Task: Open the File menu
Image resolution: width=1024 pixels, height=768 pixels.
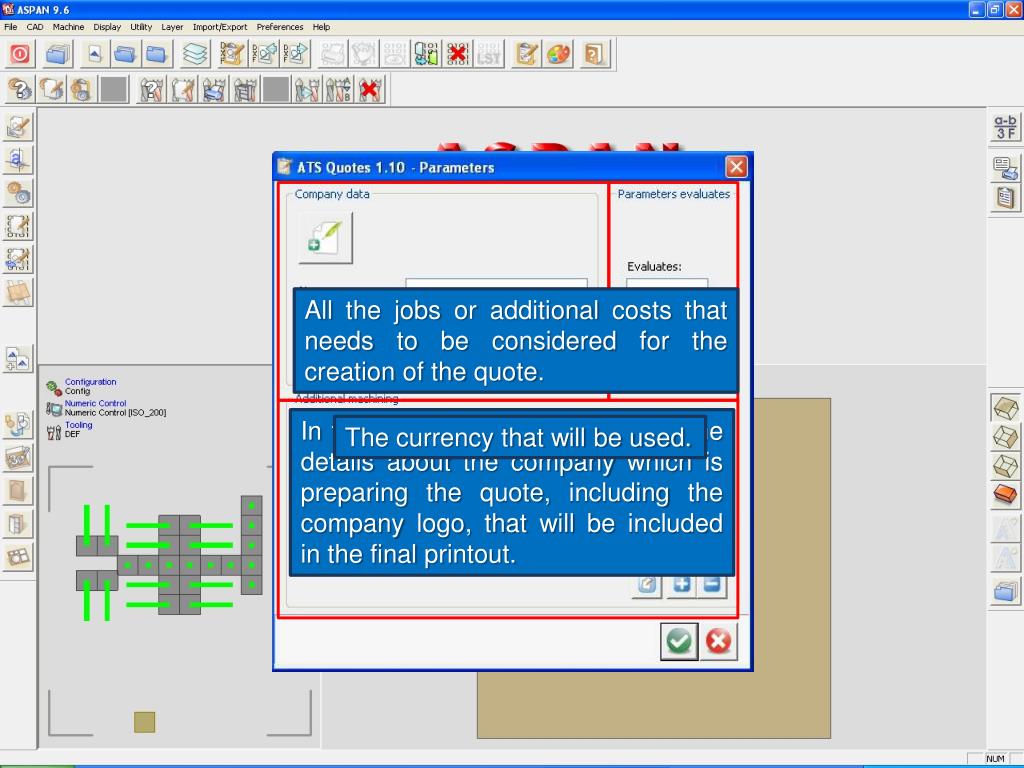Action: tap(10, 27)
